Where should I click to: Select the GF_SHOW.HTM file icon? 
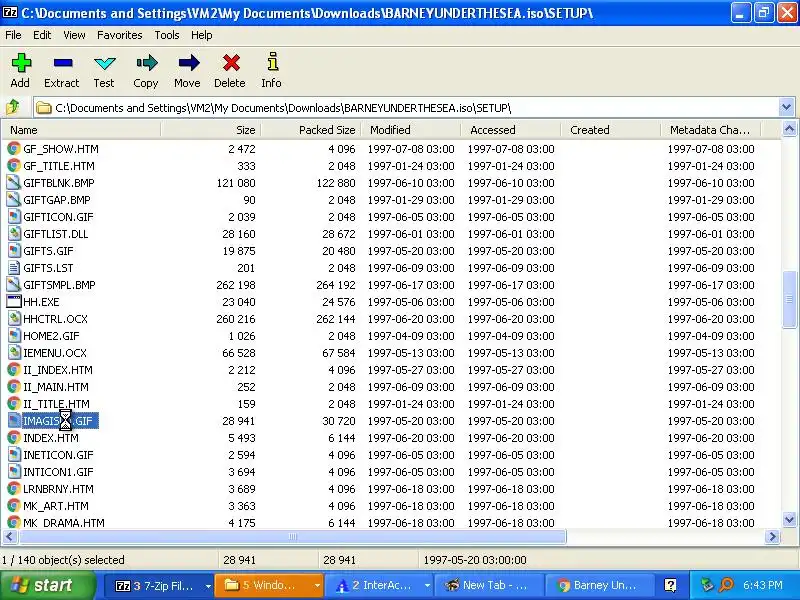pos(14,149)
